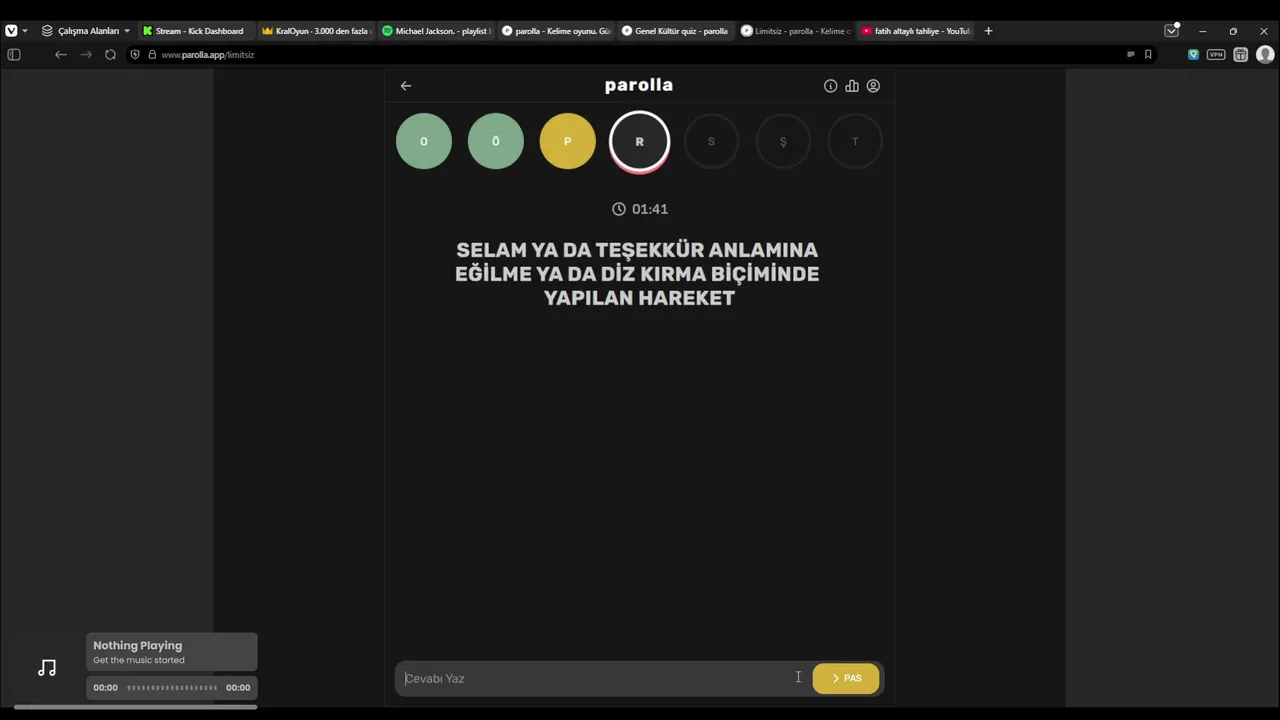Click the music note icon
The image size is (1280, 720).
tap(47, 668)
